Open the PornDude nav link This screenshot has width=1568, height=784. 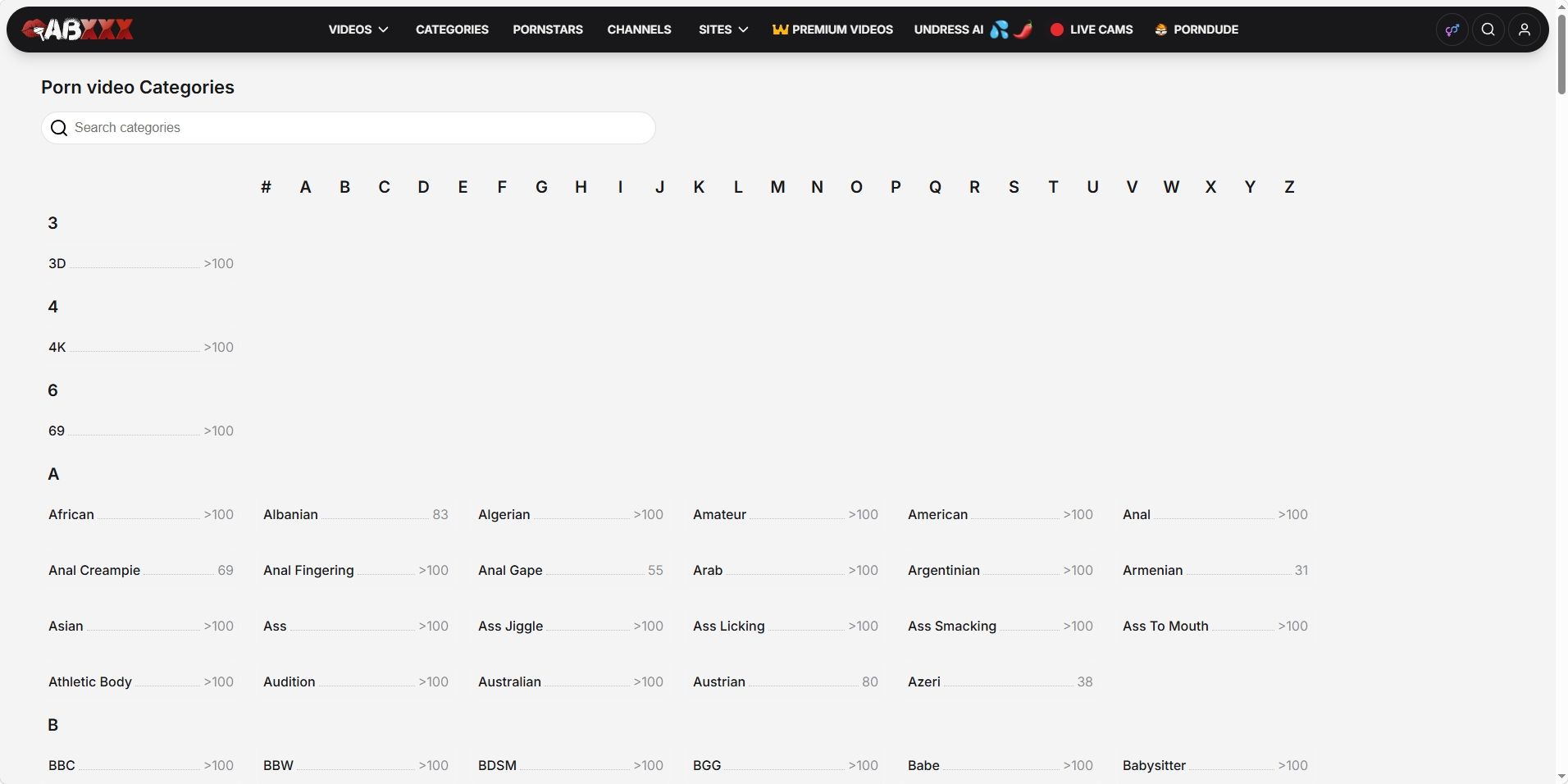[x=1197, y=30]
